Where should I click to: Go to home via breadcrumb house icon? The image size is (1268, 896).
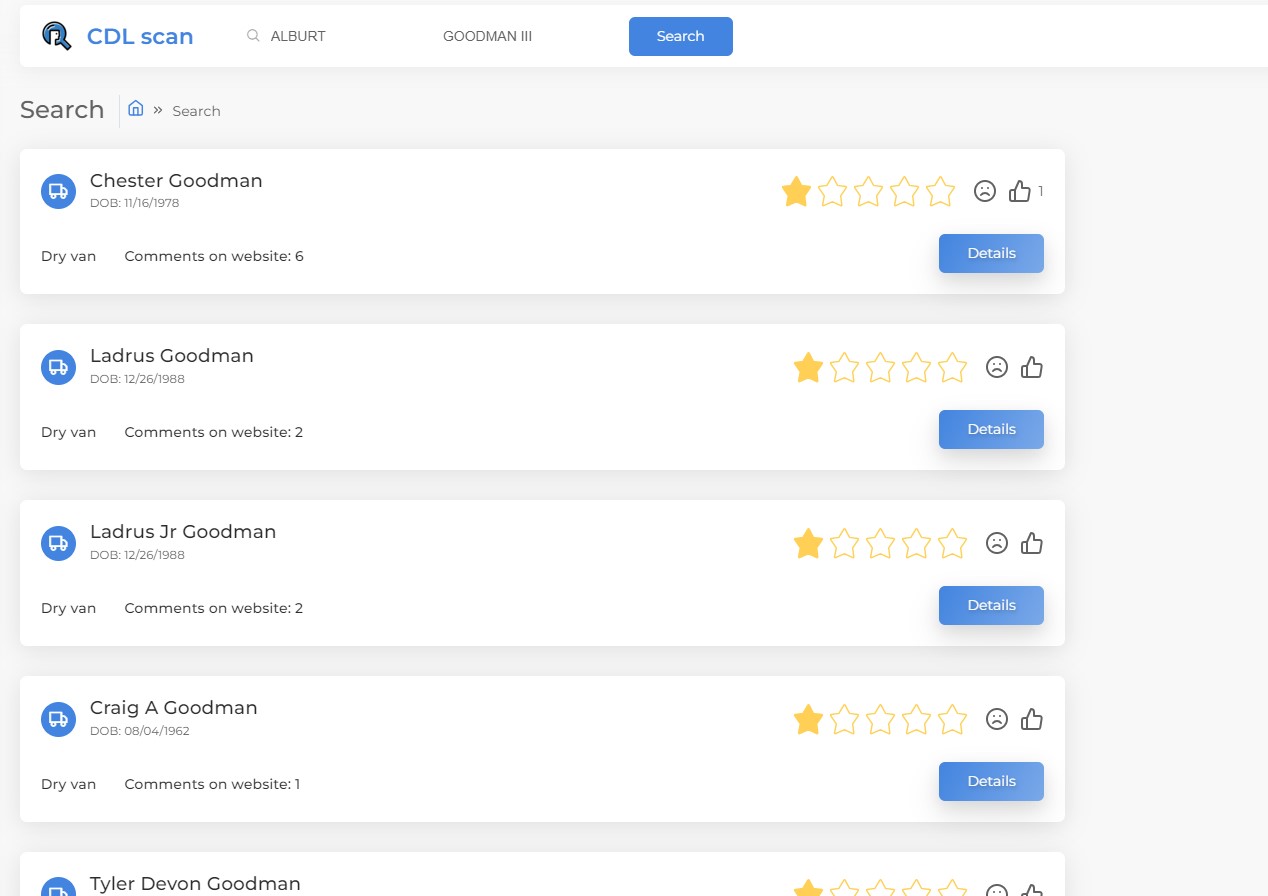click(x=136, y=109)
